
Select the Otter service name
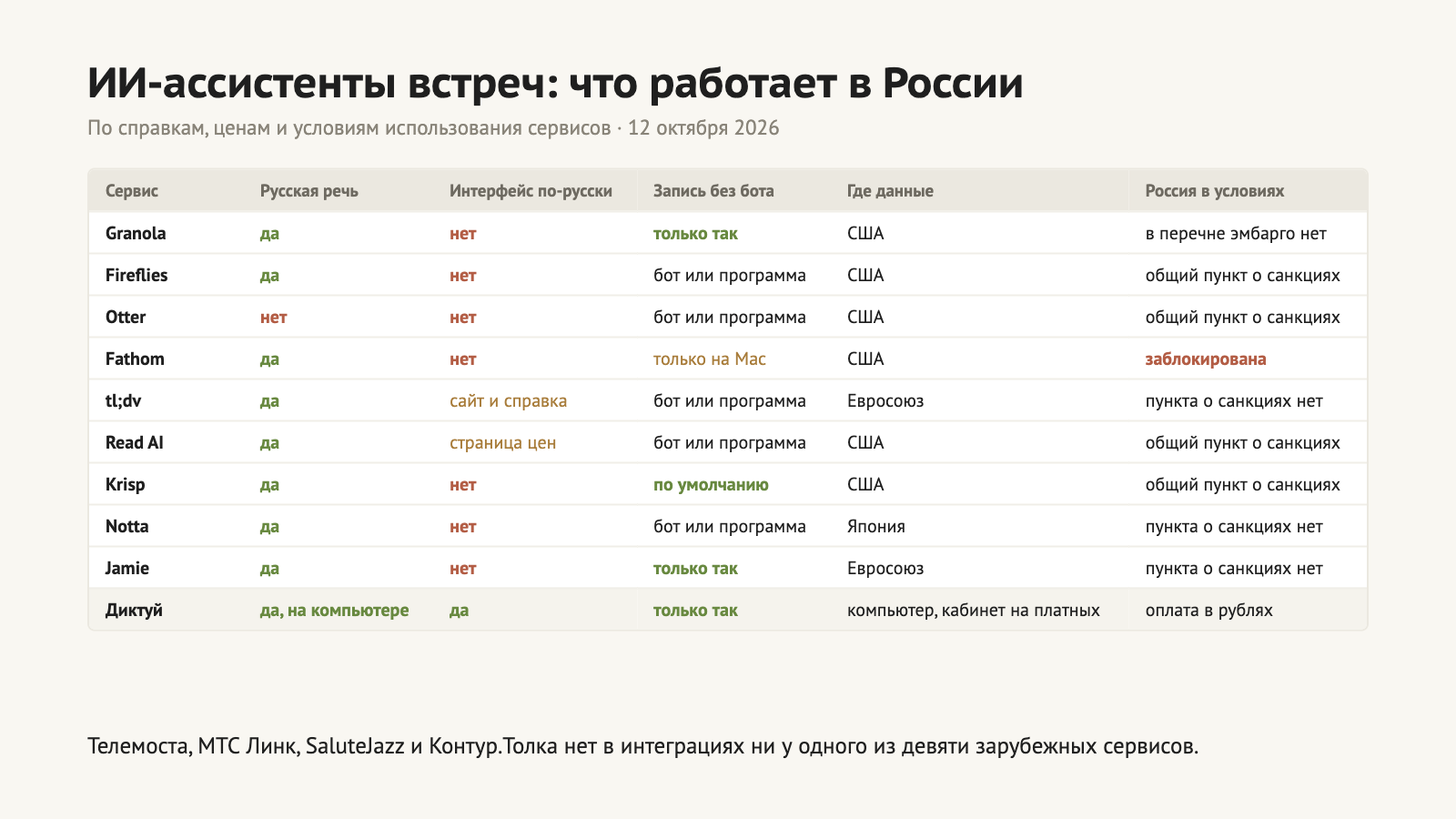click(x=126, y=317)
